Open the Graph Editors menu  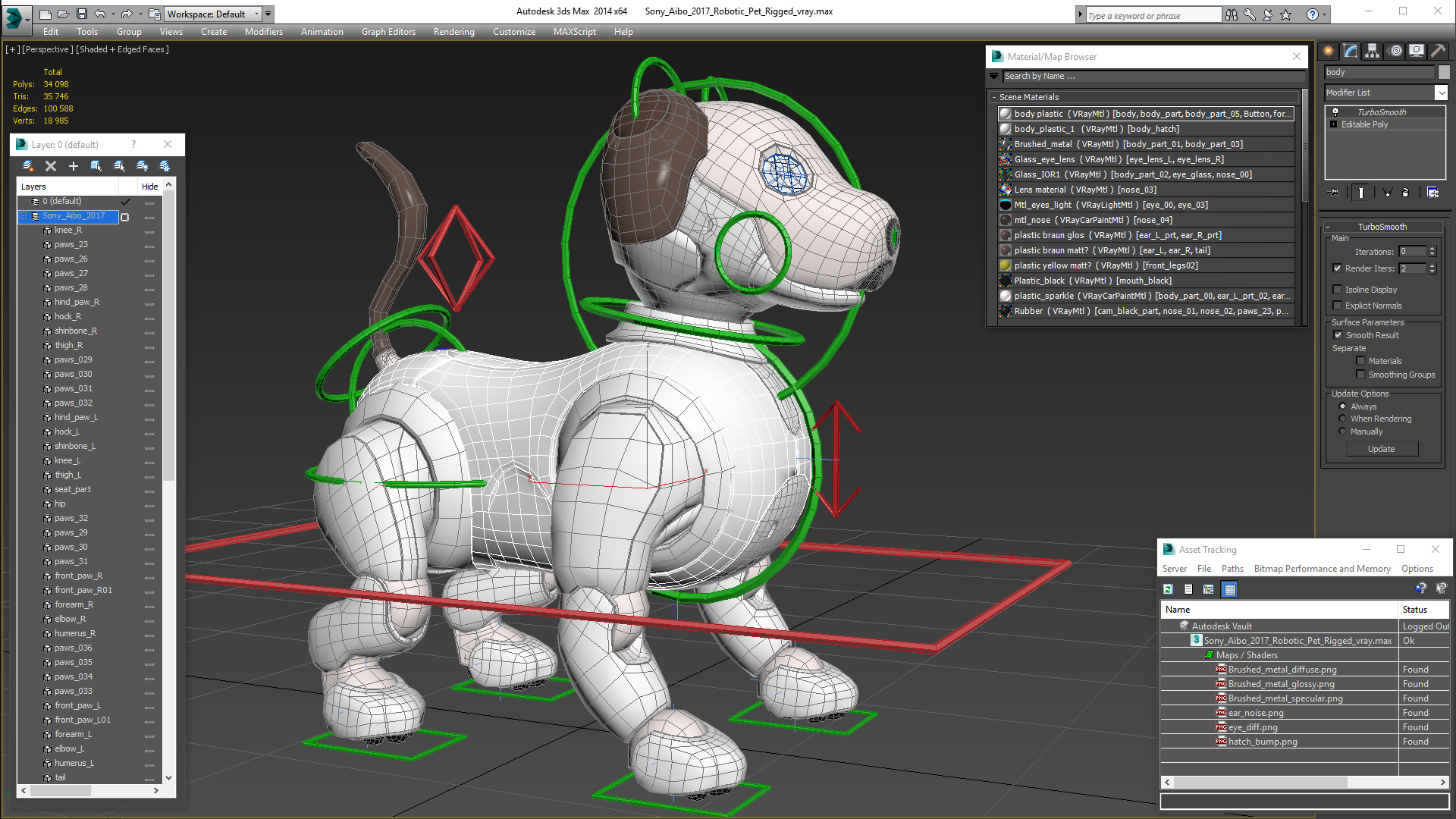click(388, 32)
